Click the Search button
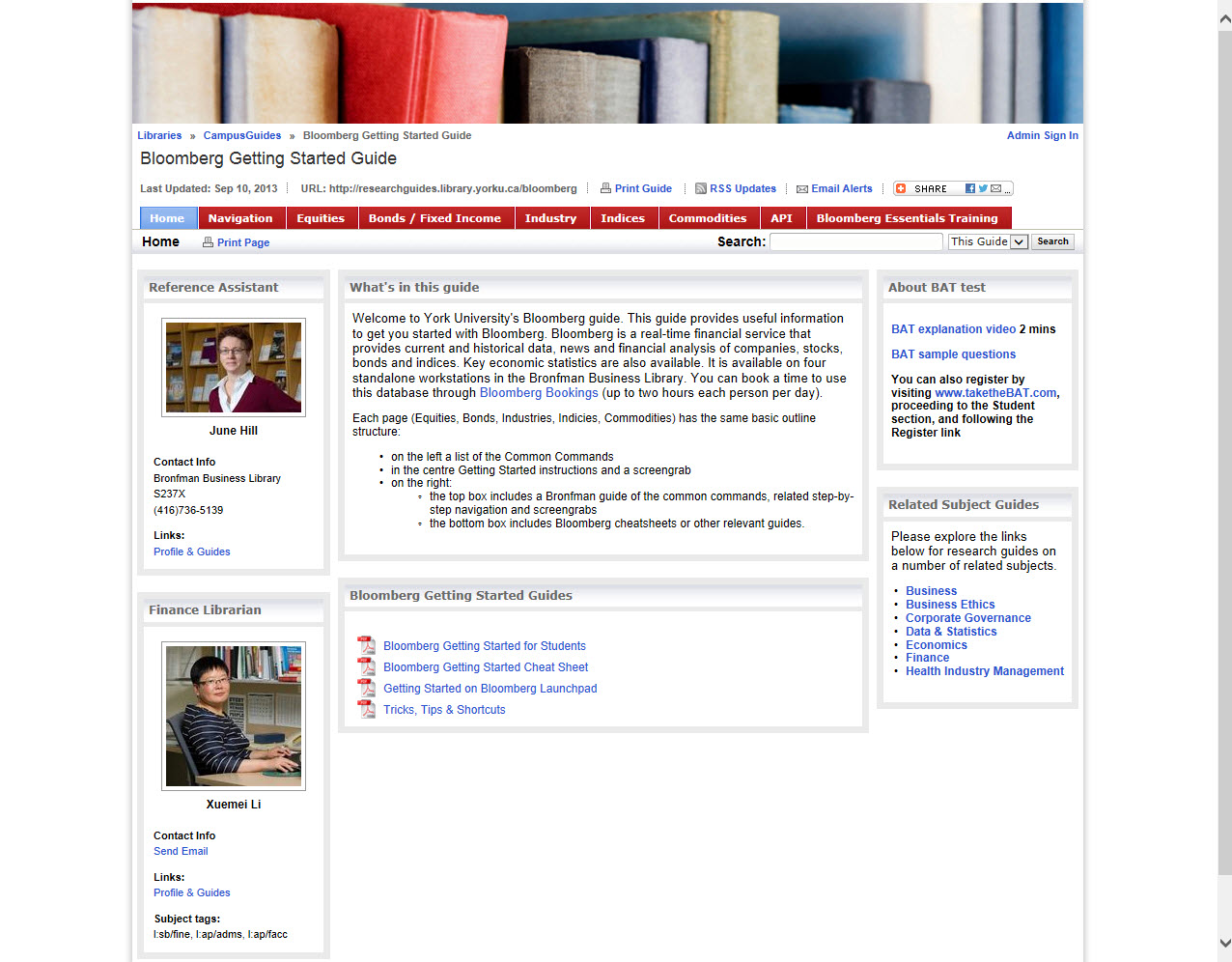The width and height of the screenshot is (1232, 962). [x=1052, y=241]
